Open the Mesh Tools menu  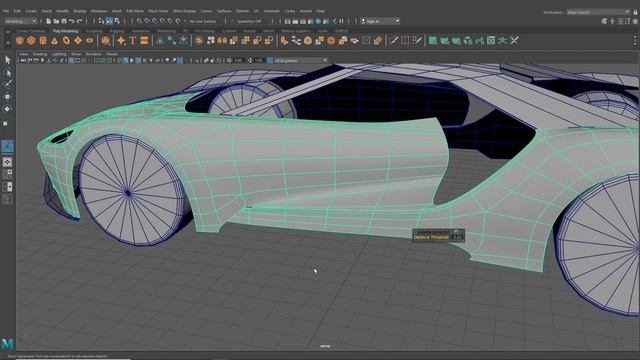tap(158, 11)
